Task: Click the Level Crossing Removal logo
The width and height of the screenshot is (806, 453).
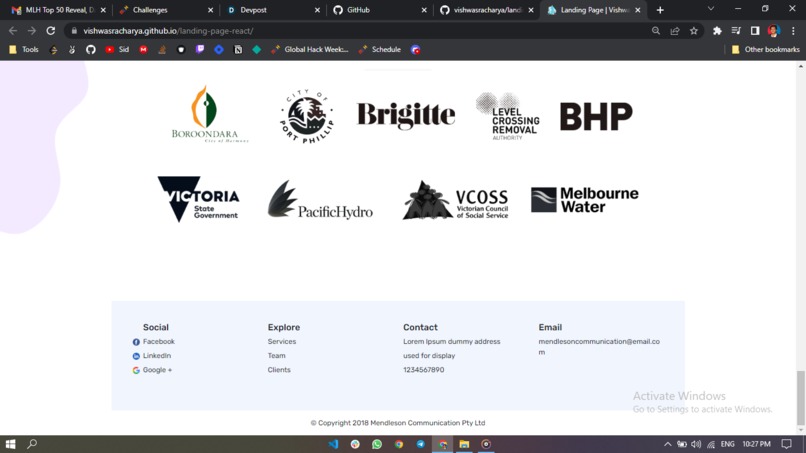Action: (x=507, y=117)
